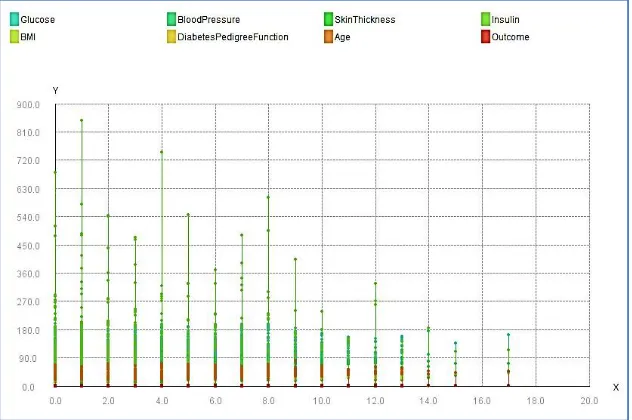
Task: Click the highest Insulin point above X 1.0
Action: click(x=81, y=120)
